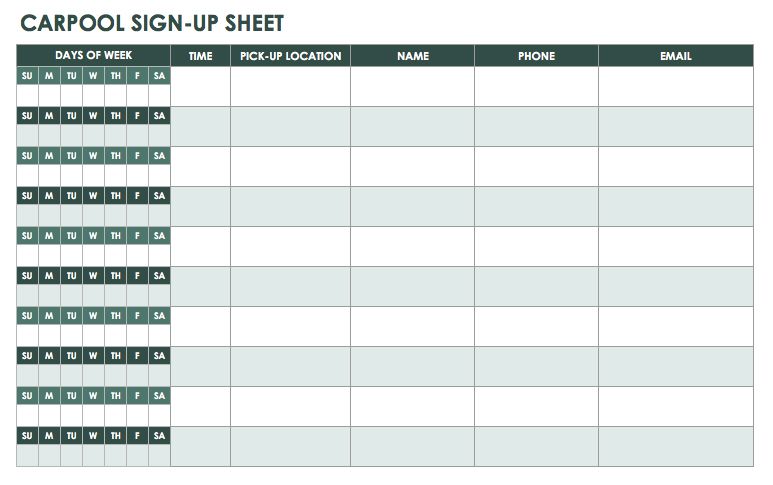The height and width of the screenshot is (485, 773).
Task: Mark the empty box under first row's F
Action: pos(137,95)
